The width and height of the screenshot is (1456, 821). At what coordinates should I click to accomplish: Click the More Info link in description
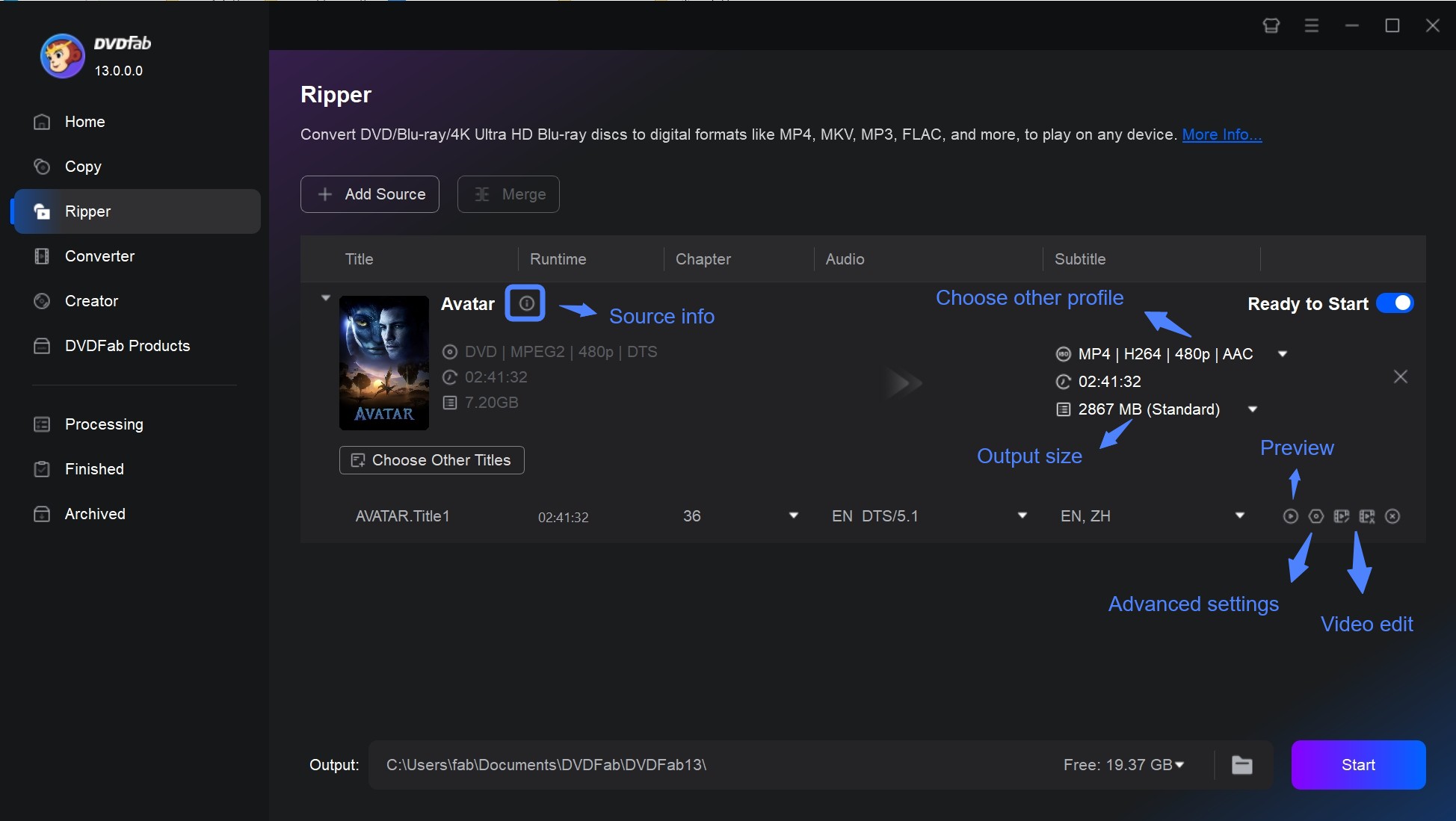tap(1221, 133)
